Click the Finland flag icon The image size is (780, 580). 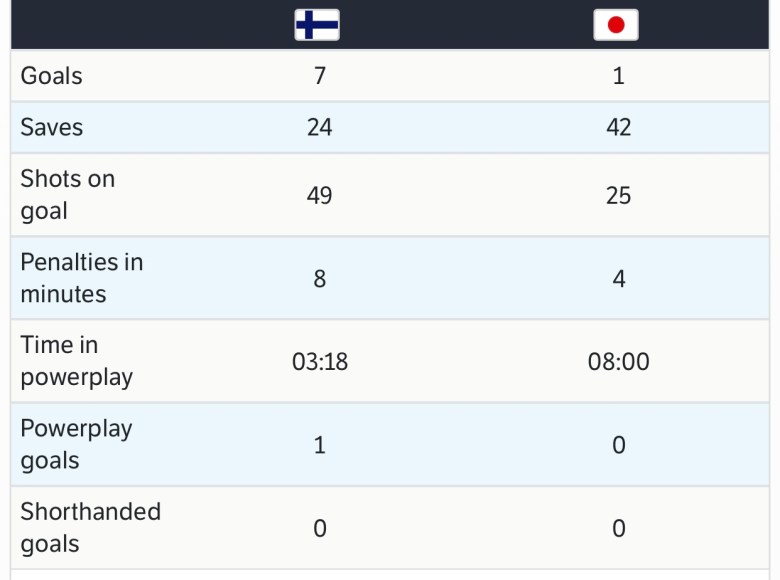tap(317, 25)
